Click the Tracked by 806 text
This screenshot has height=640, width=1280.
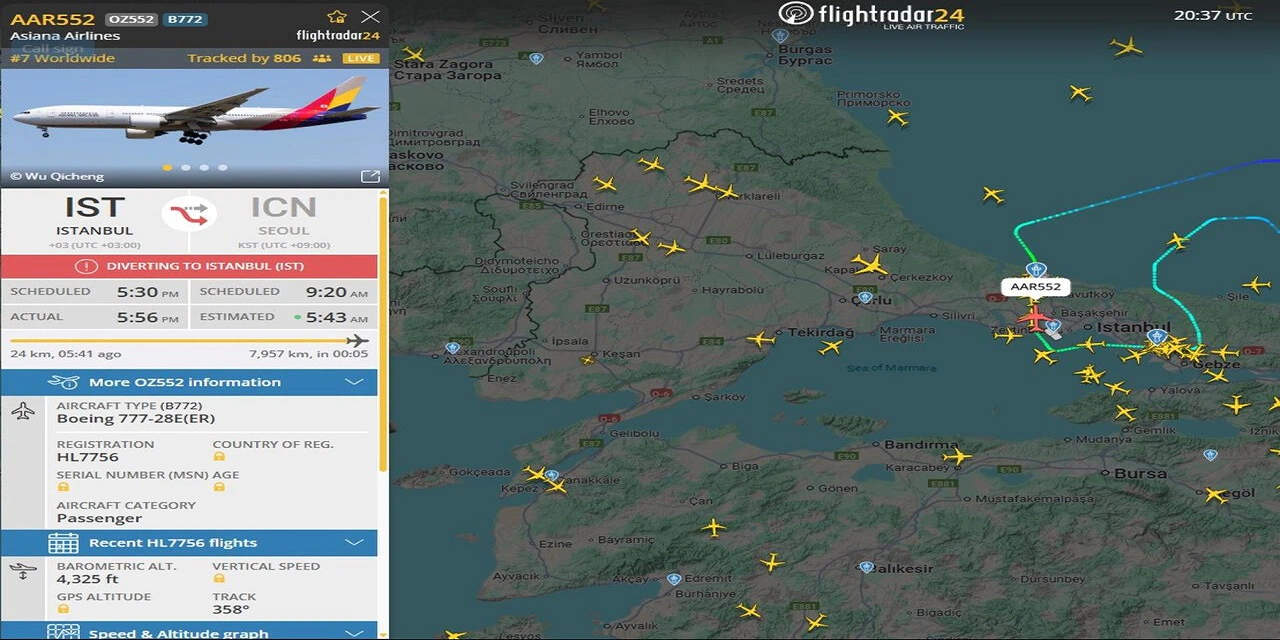click(244, 58)
